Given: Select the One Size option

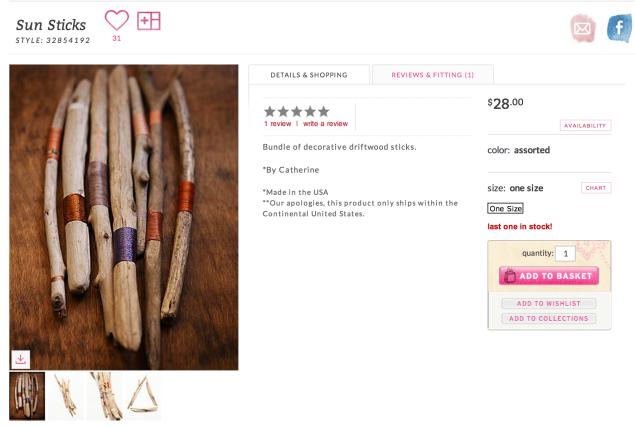Looking at the screenshot, I should click(505, 209).
